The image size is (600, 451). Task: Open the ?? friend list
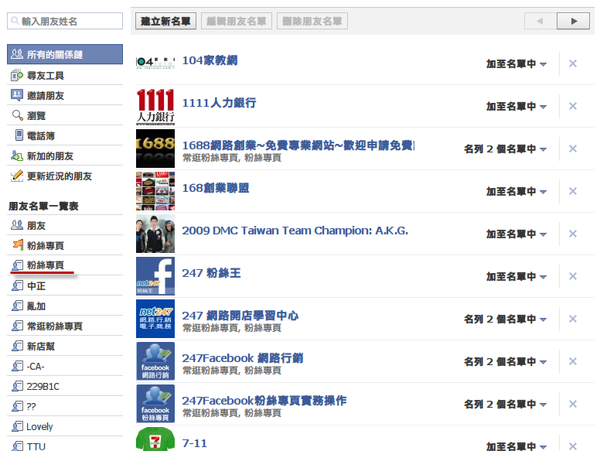click(65, 406)
